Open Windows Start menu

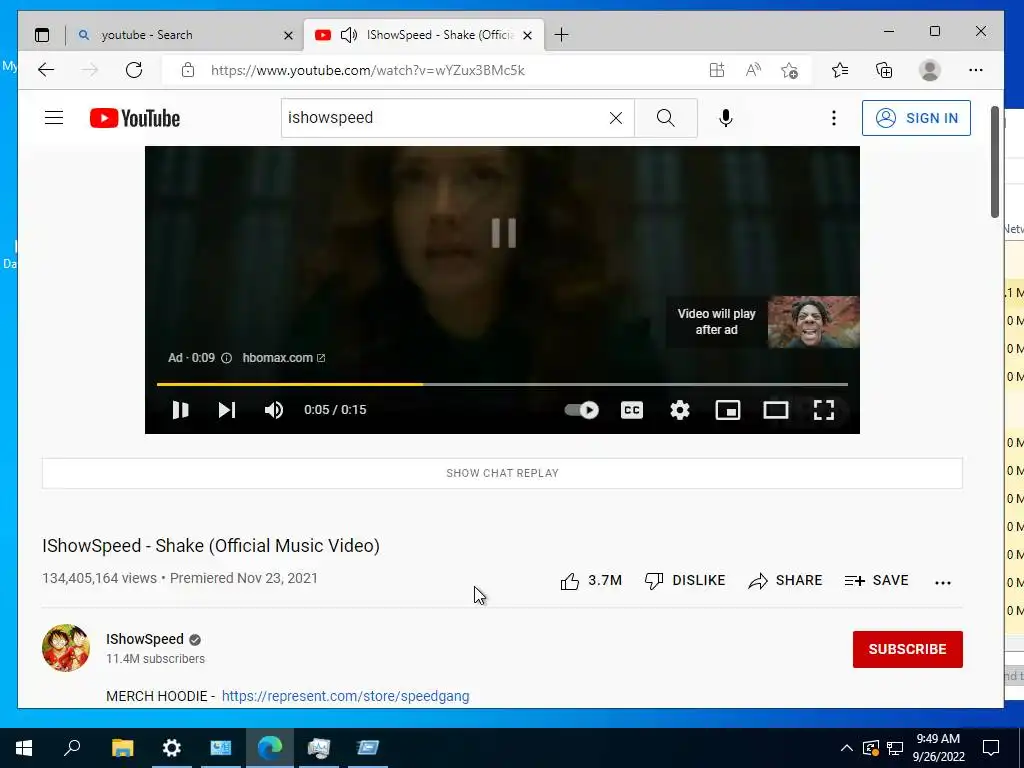coord(24,748)
